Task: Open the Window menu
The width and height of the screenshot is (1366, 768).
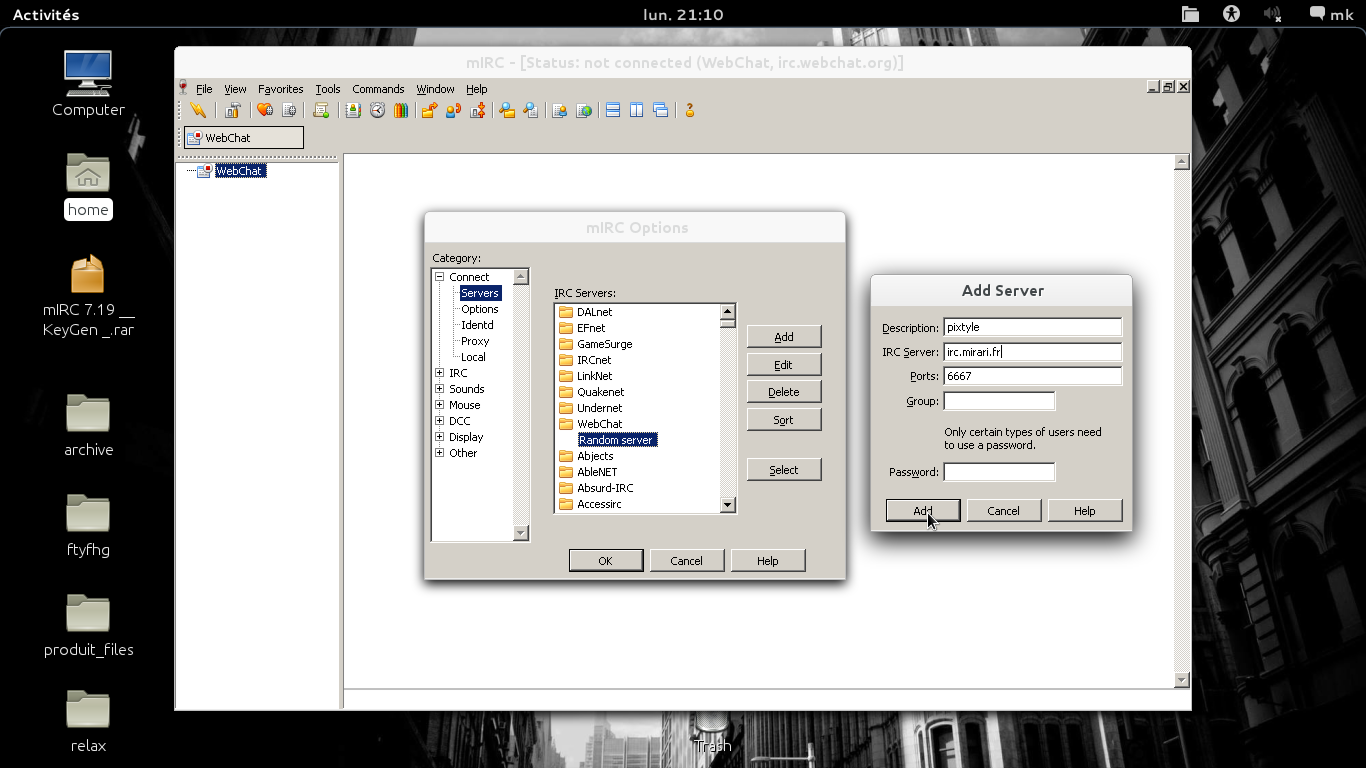Action: [435, 89]
